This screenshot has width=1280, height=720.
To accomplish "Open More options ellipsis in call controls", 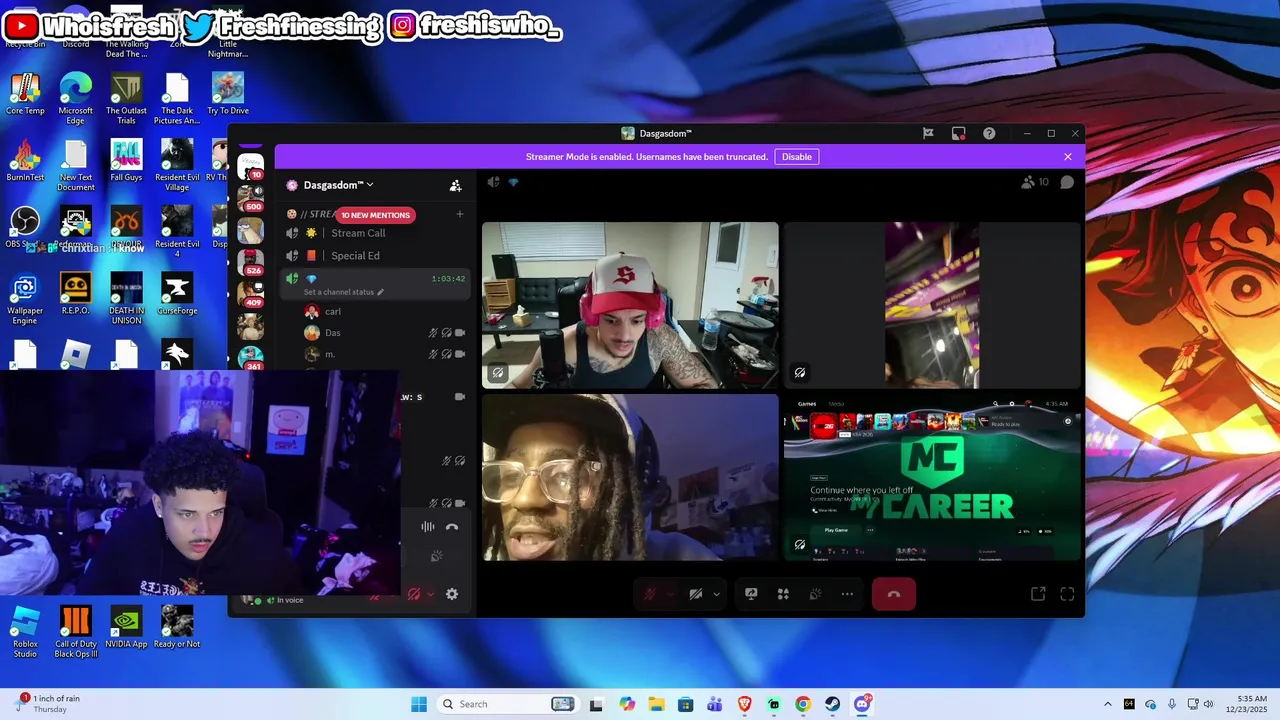I will click(847, 594).
